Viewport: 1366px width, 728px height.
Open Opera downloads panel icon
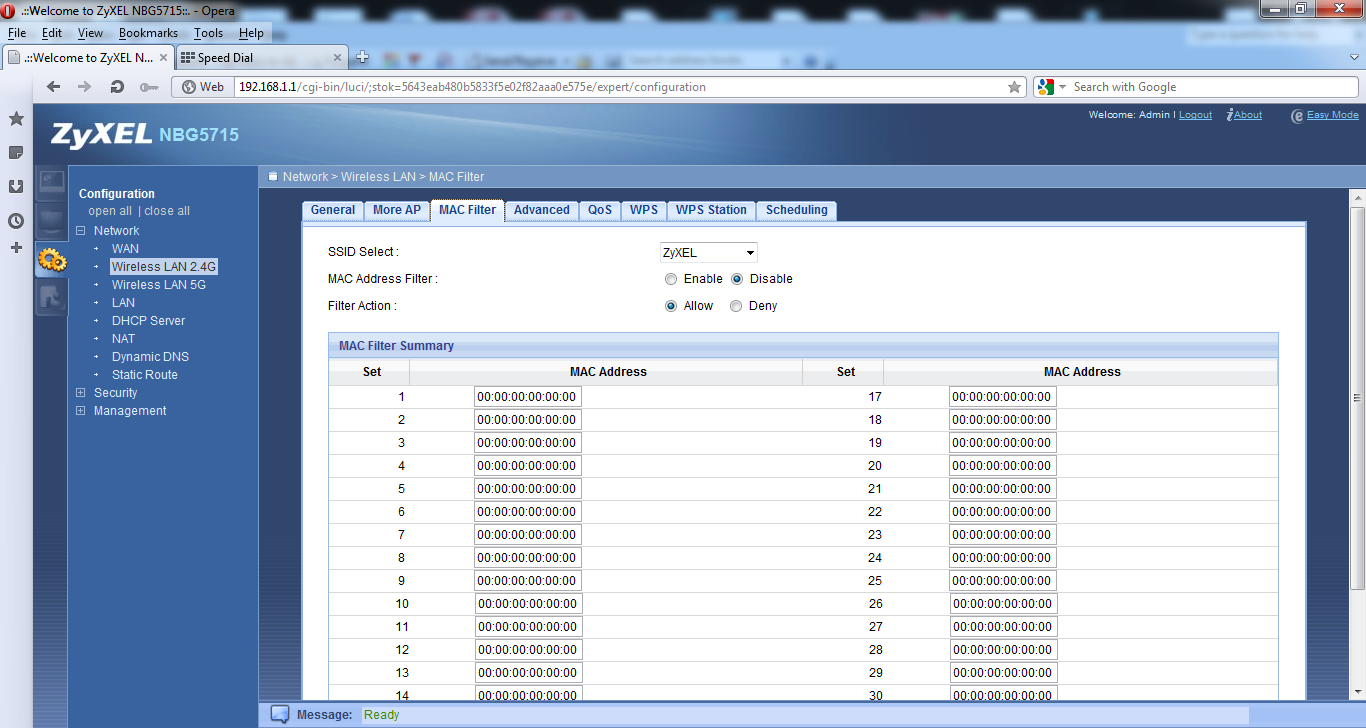point(16,187)
